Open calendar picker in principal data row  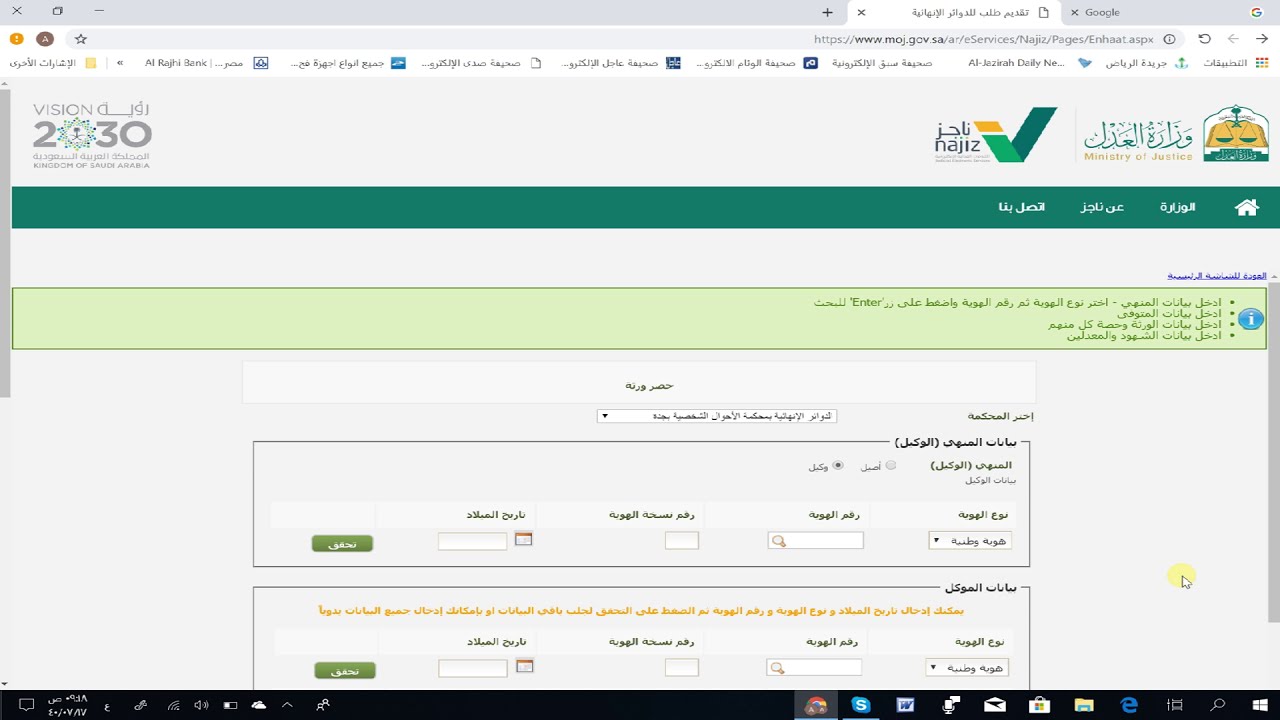523,666
